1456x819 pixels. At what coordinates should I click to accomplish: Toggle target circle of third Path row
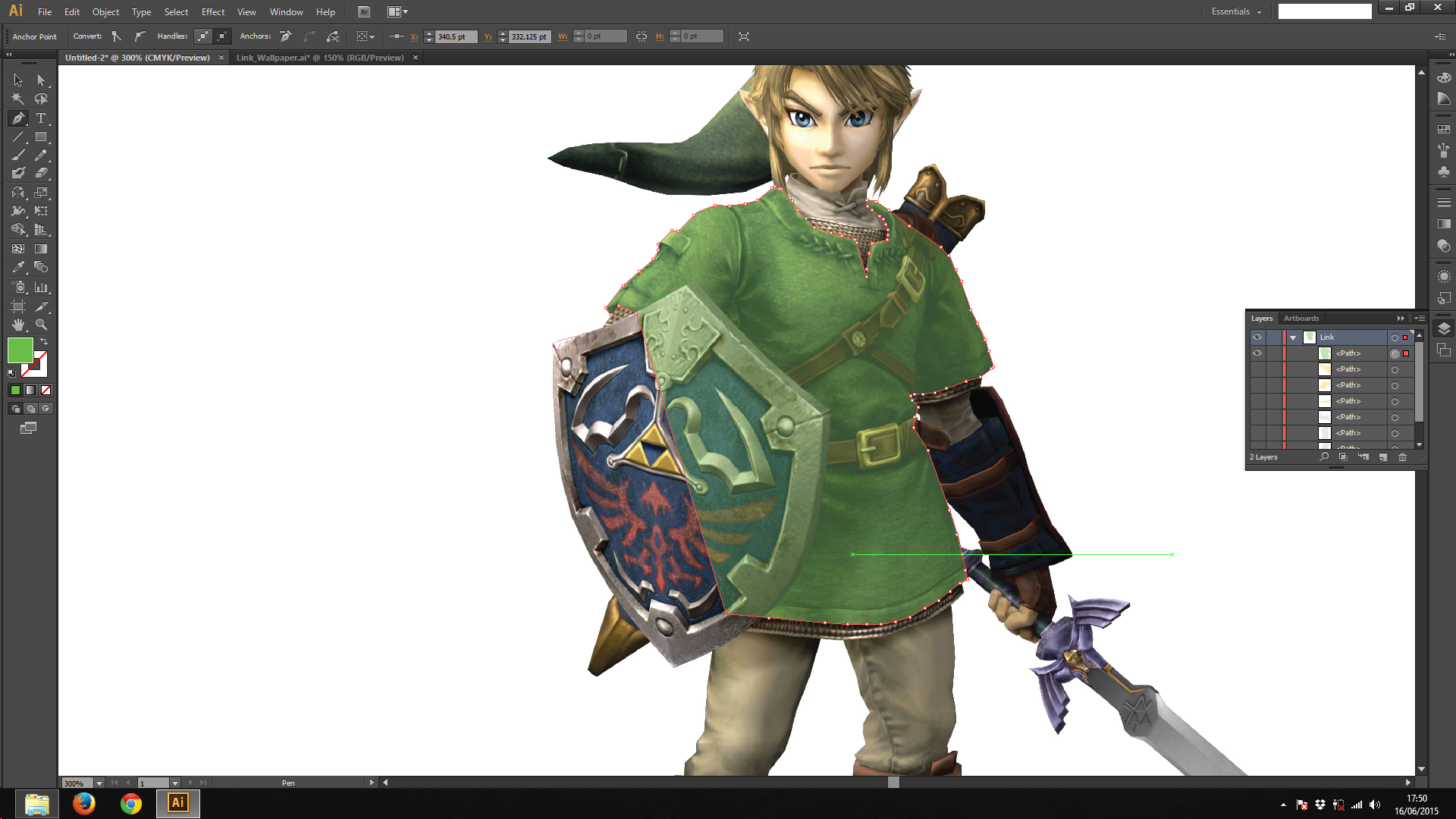tap(1395, 385)
